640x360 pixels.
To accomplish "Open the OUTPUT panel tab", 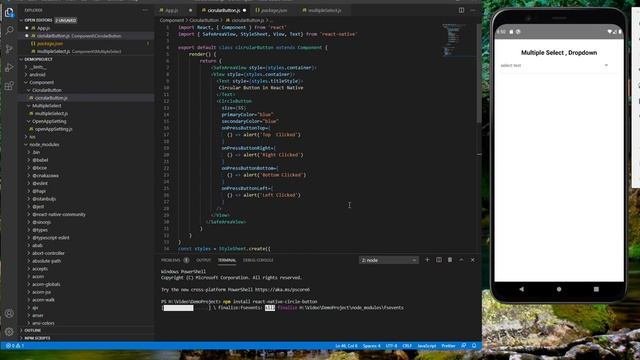I will coord(203,260).
